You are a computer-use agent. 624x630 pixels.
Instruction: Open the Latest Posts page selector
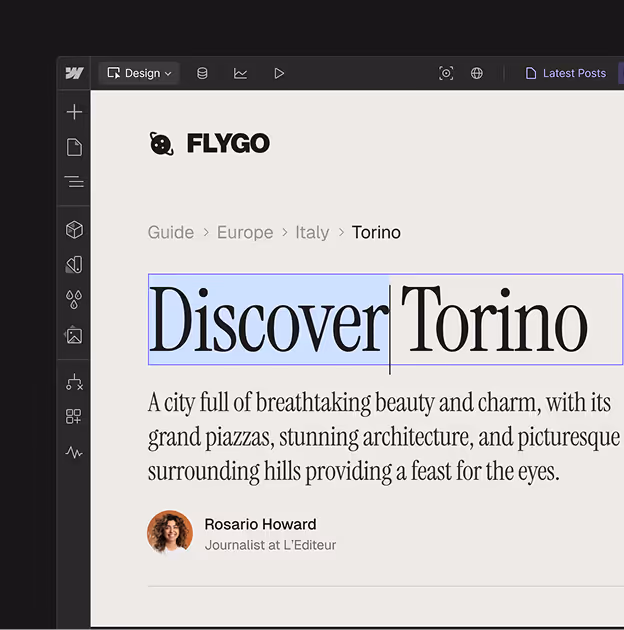pos(566,73)
